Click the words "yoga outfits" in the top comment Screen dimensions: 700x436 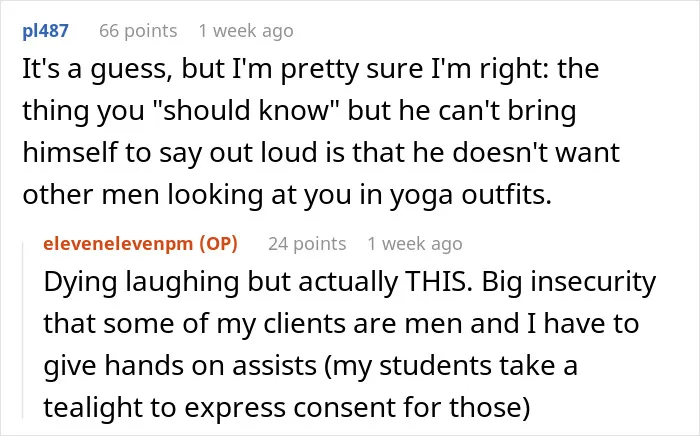[x=471, y=195]
